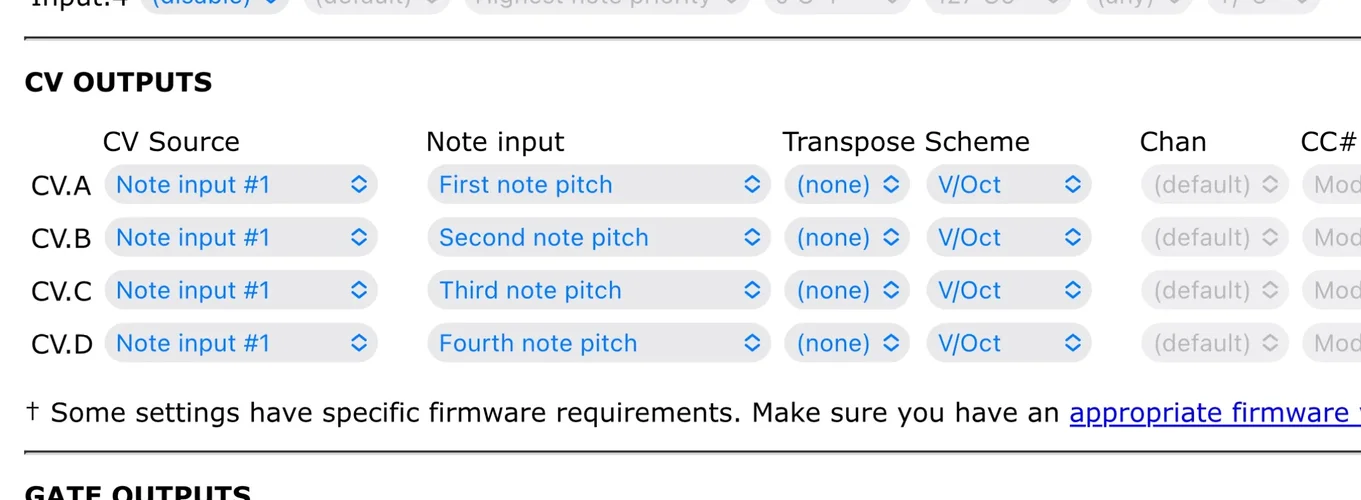Open the CV.A CV Source dropdown
This screenshot has width=1361, height=500.
(241, 185)
